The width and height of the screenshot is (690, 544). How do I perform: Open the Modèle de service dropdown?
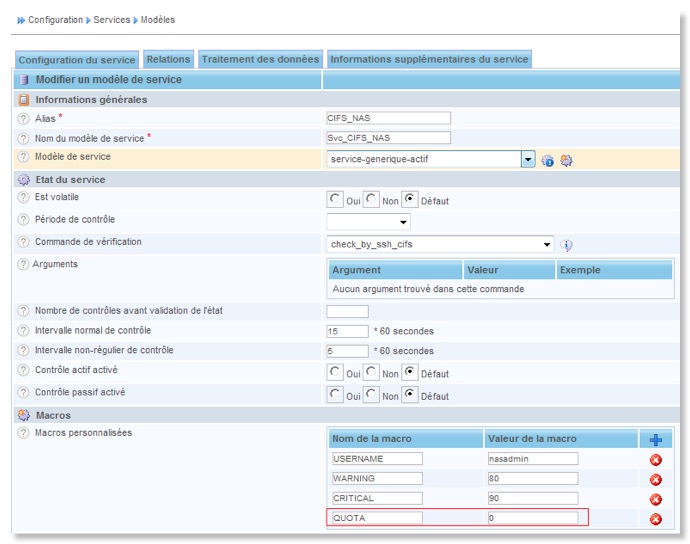tap(528, 159)
